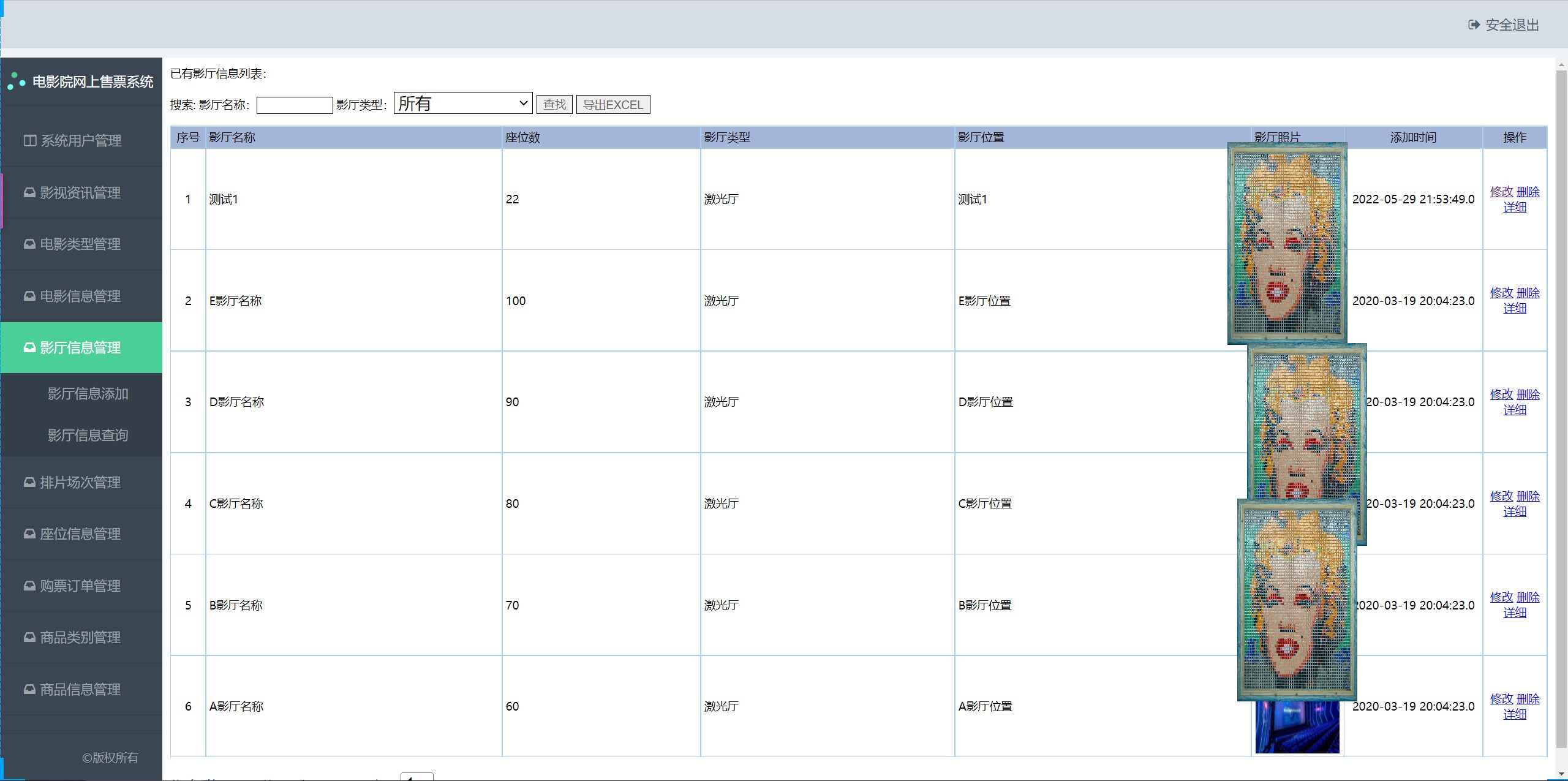Click 删除 link for E影厅名称 row
The image size is (1568, 781).
pyautogui.click(x=1528, y=293)
